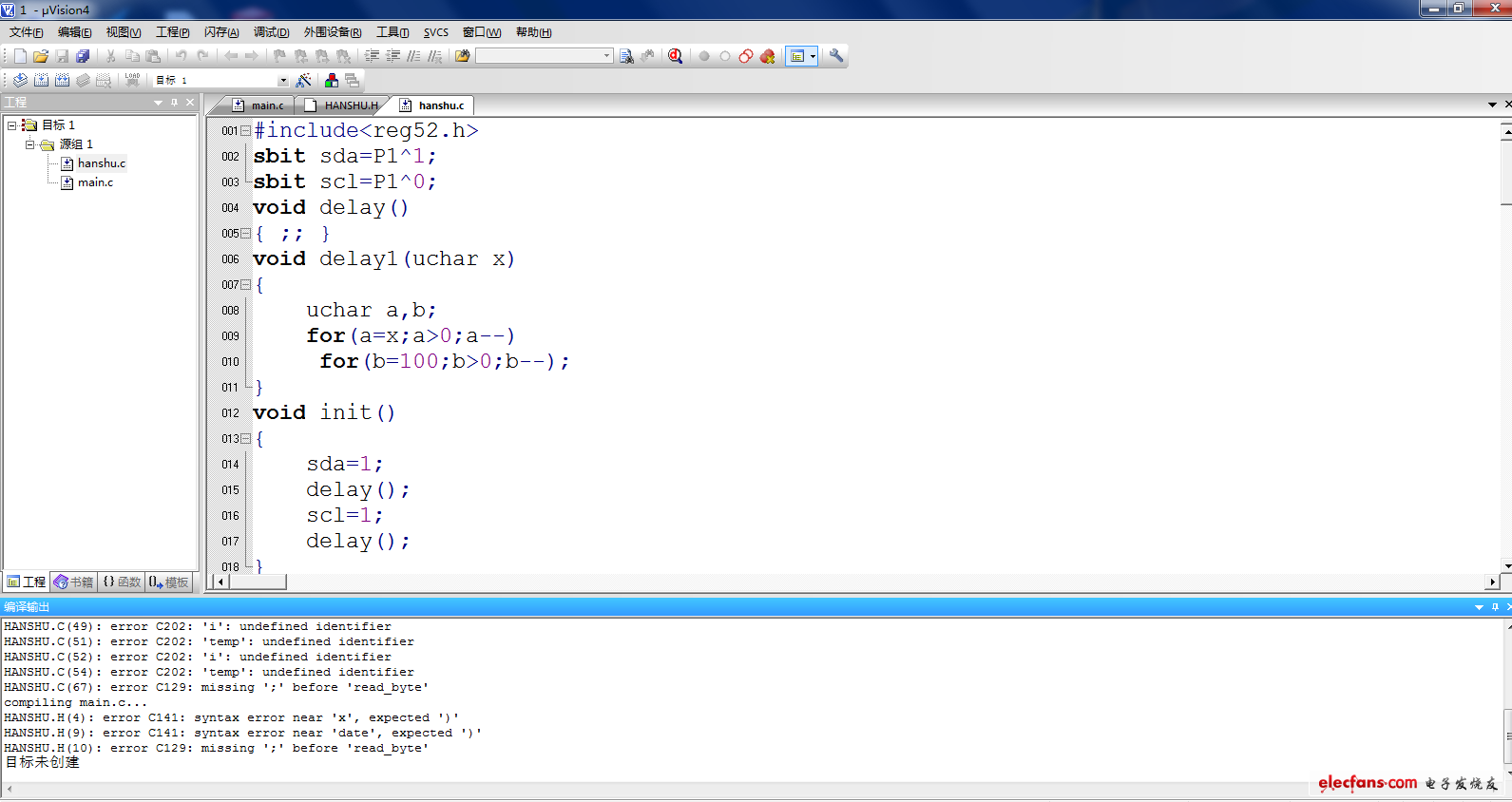
Task: Pin the 工程 project panel
Action: click(175, 102)
